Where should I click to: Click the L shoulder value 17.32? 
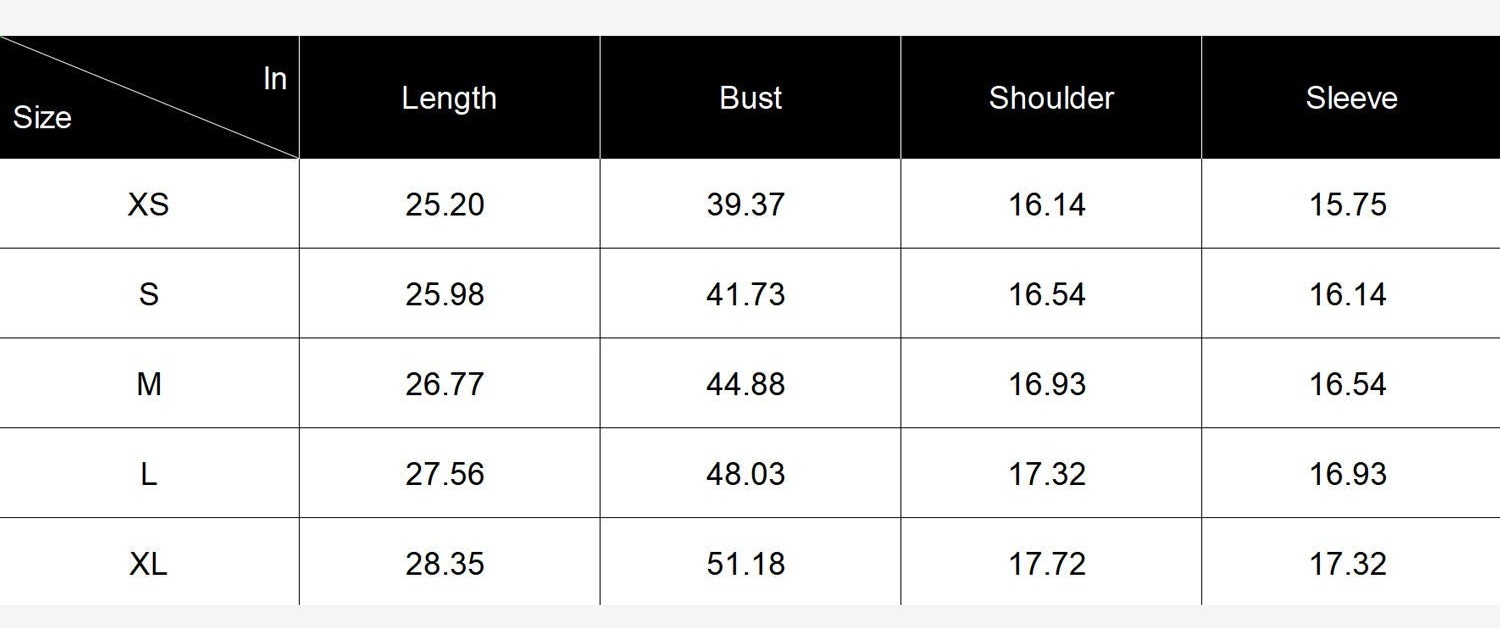(1047, 474)
